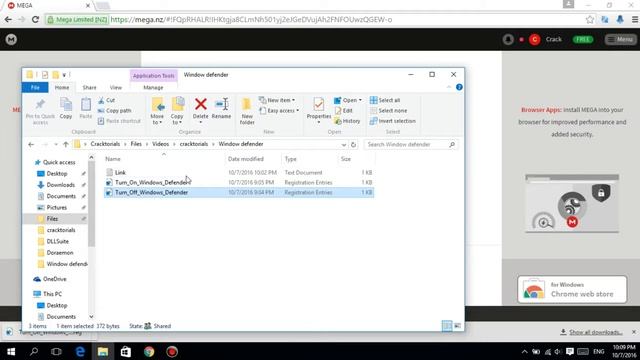Image resolution: width=640 pixels, height=360 pixels.
Task: Click Edit in the Open group
Action: pos(343,111)
